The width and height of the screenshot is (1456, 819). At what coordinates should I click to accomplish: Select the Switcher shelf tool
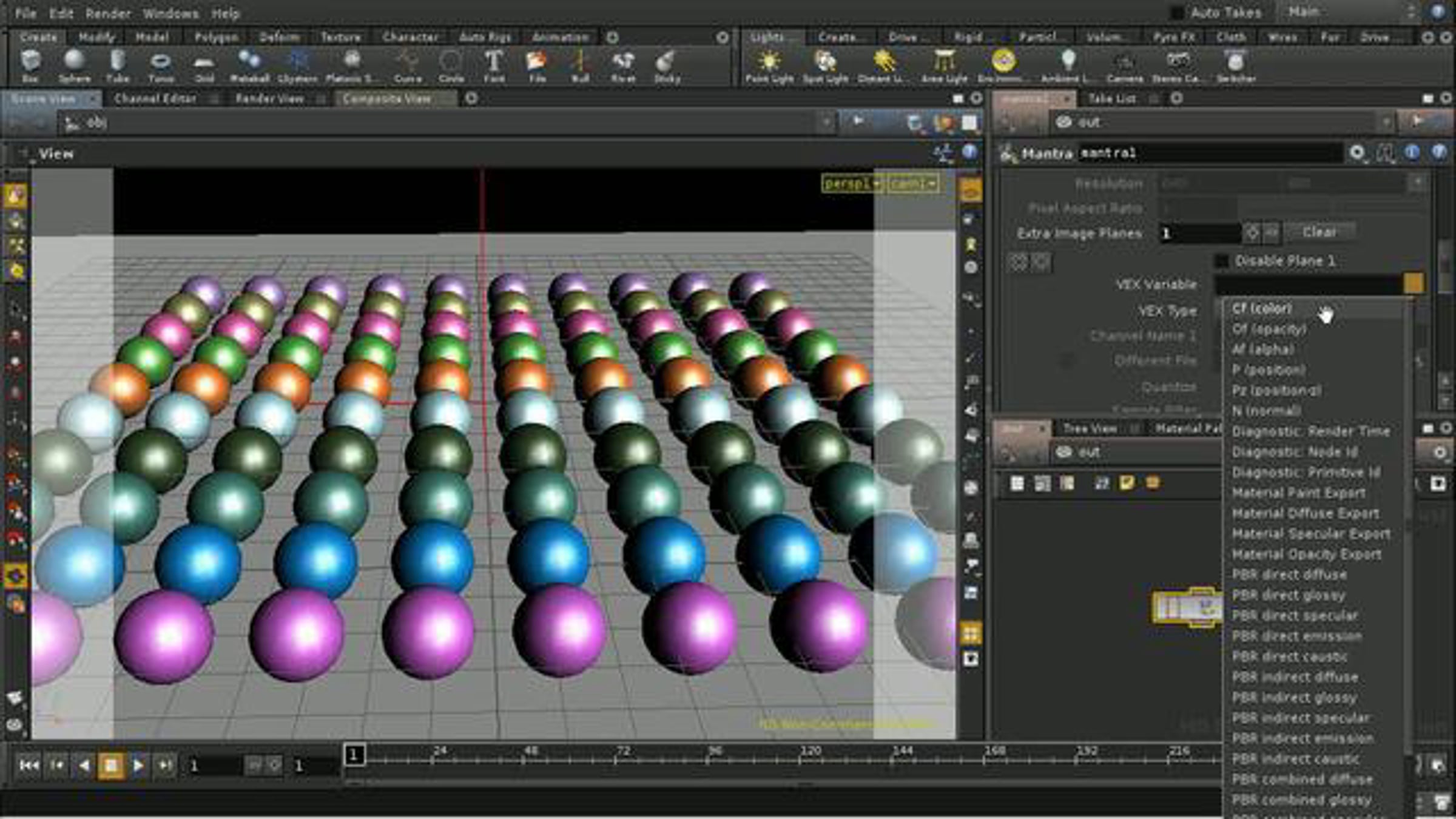click(x=1236, y=66)
